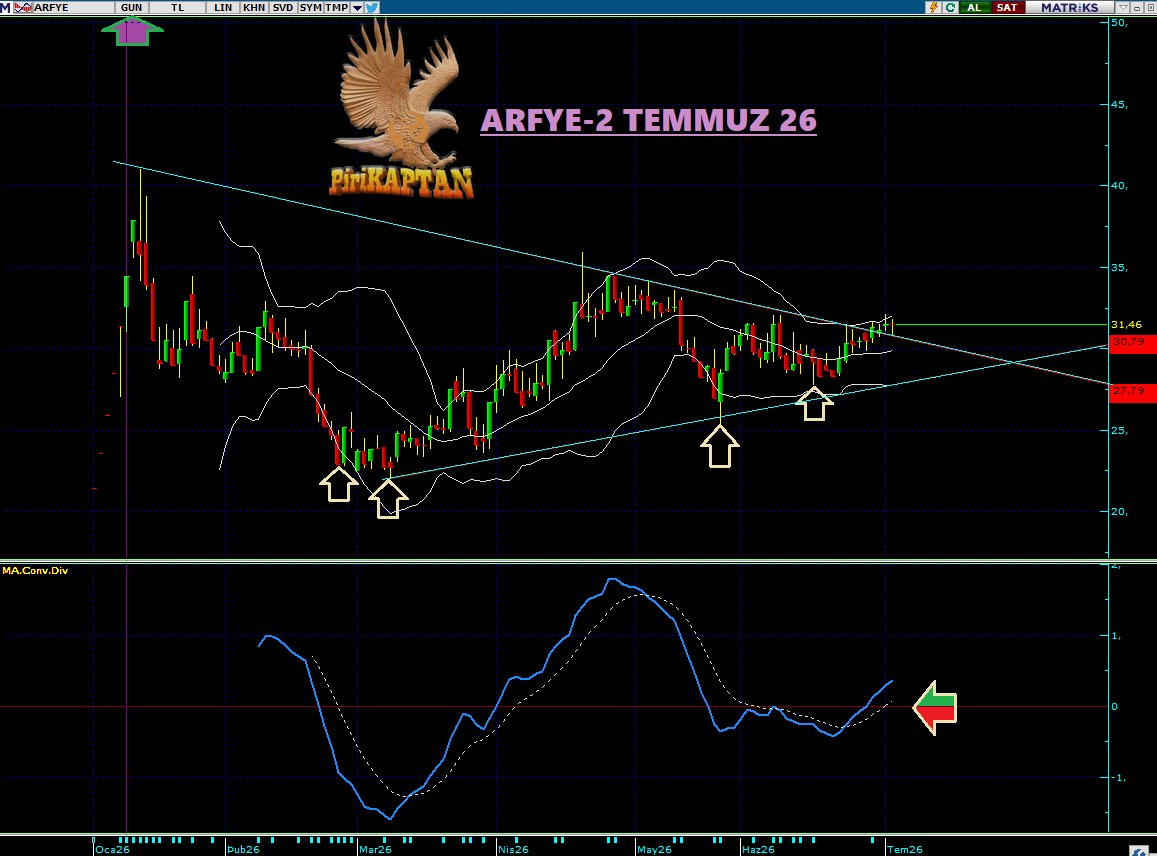Click the double-arrow scroll icon at bottom right

(x=1141, y=851)
